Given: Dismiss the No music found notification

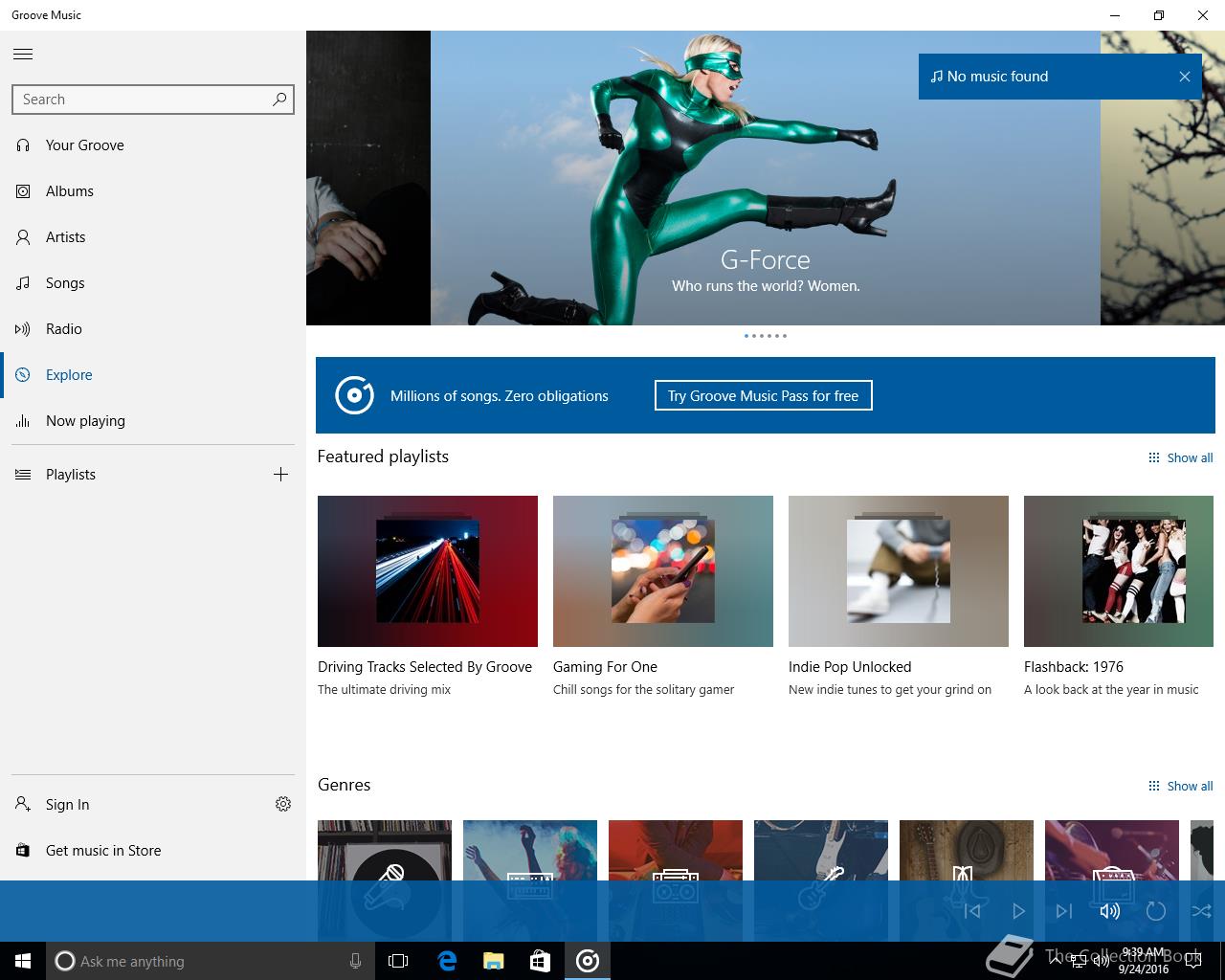Looking at the screenshot, I should pyautogui.click(x=1185, y=77).
